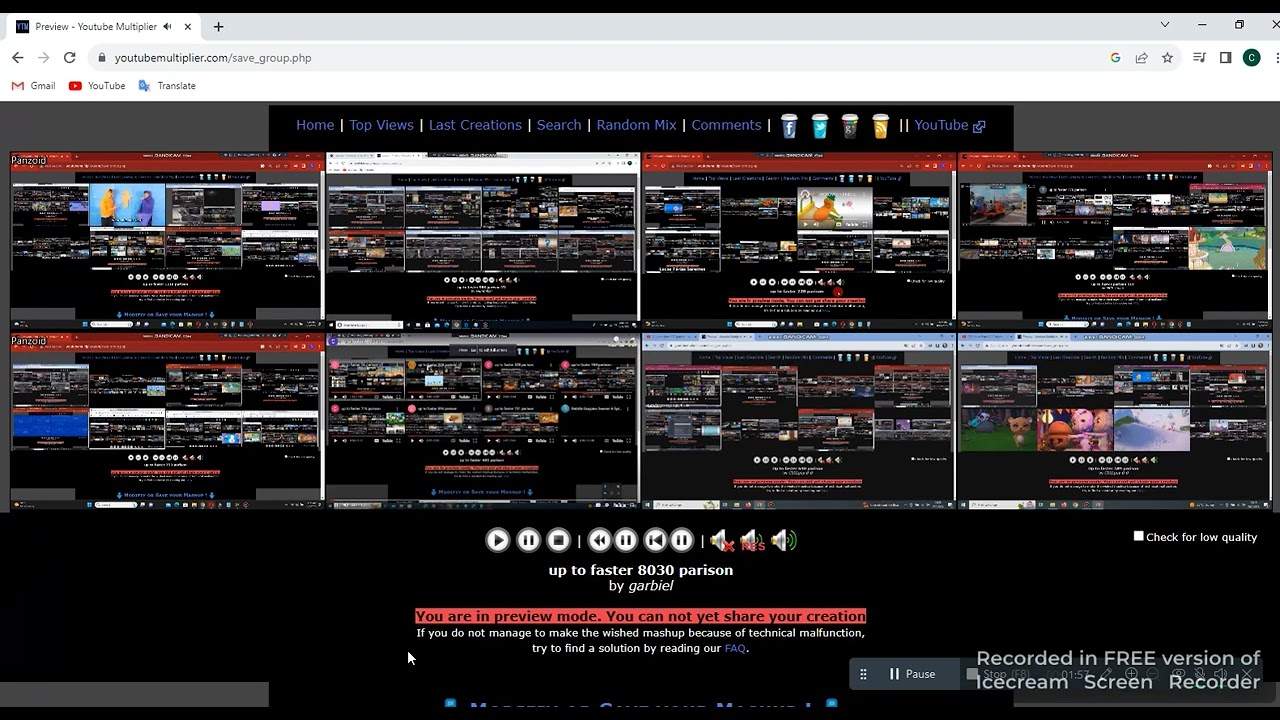Click the author name garbiel
Screen dimensions: 1280x720
pyautogui.click(x=650, y=586)
